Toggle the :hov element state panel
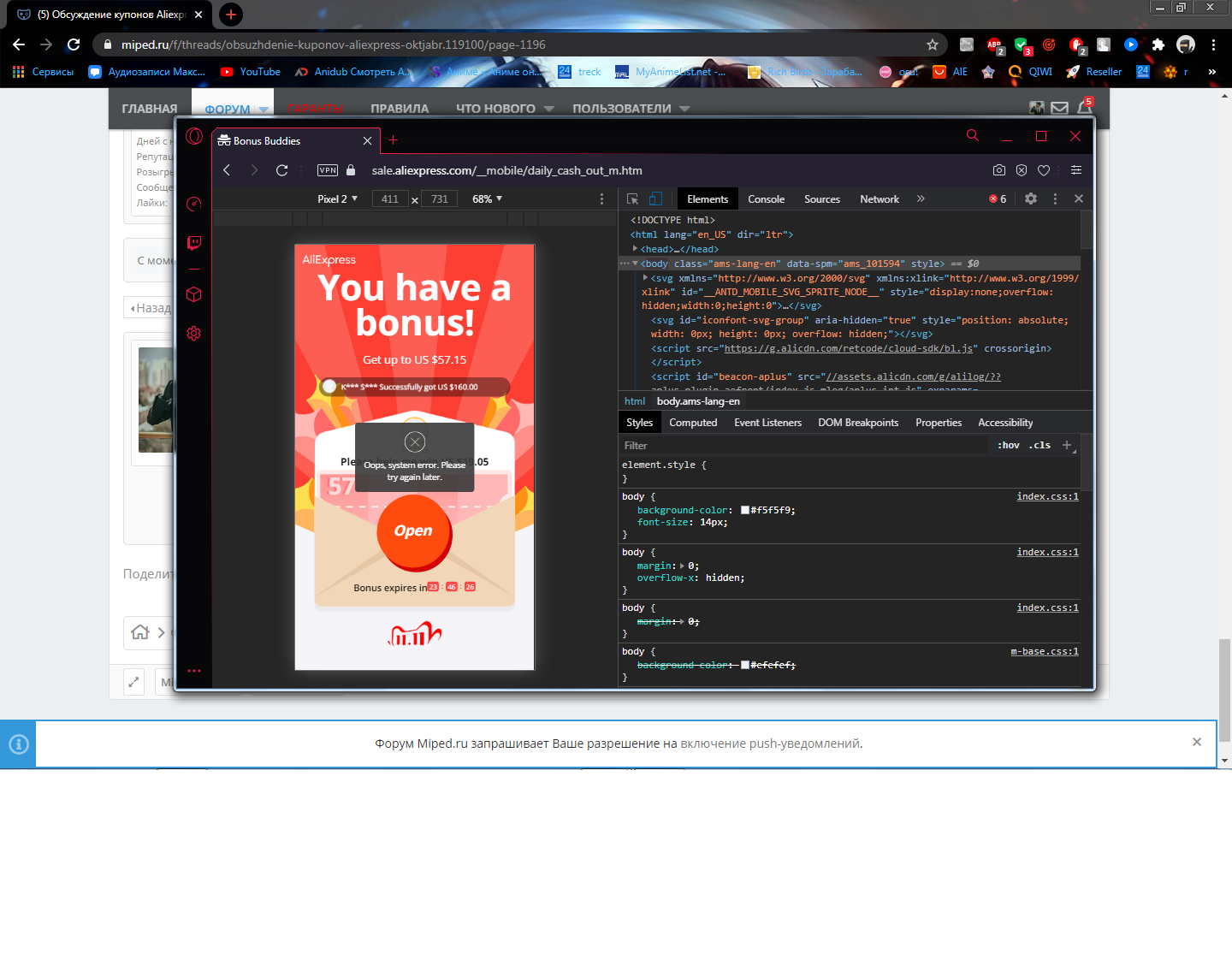 [1009, 446]
